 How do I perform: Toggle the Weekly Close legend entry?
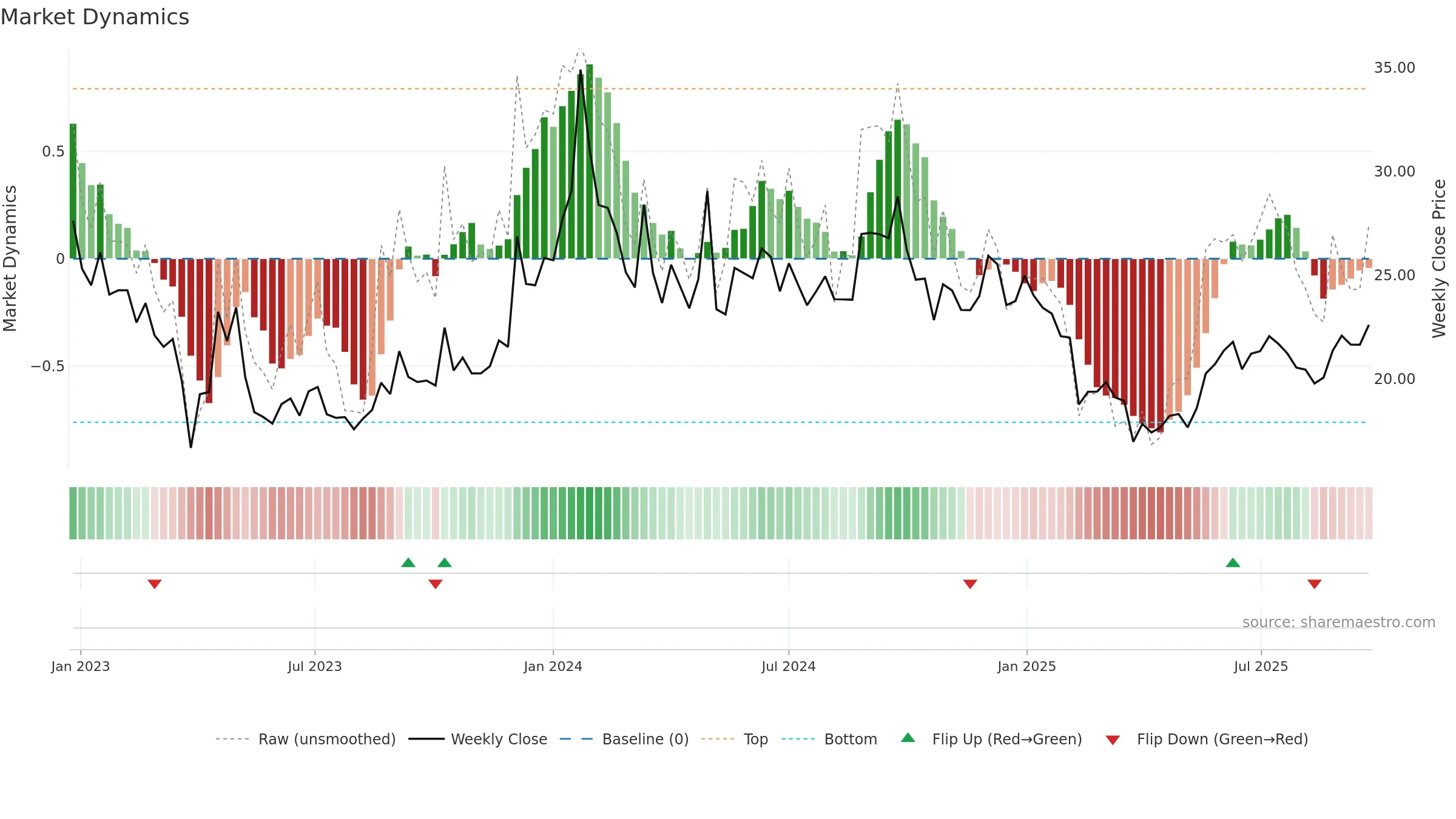(477, 739)
